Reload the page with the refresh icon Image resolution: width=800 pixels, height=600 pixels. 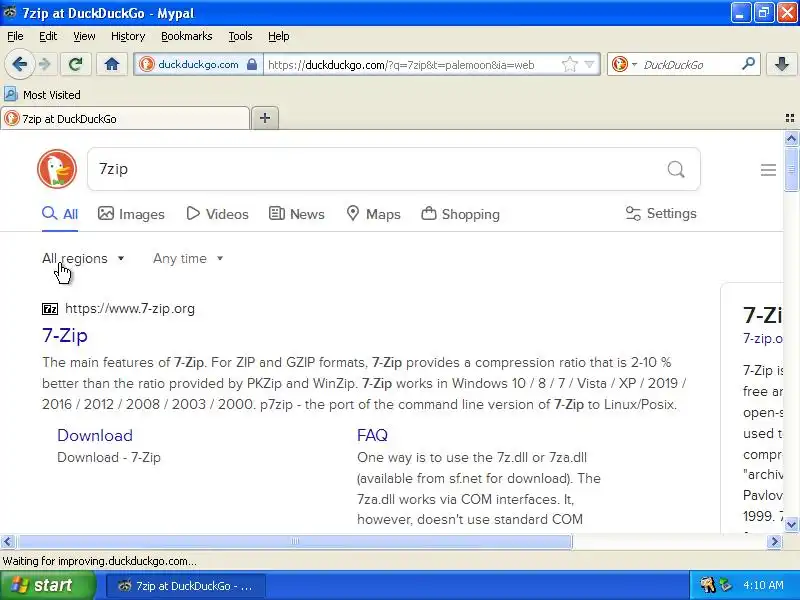coord(76,64)
